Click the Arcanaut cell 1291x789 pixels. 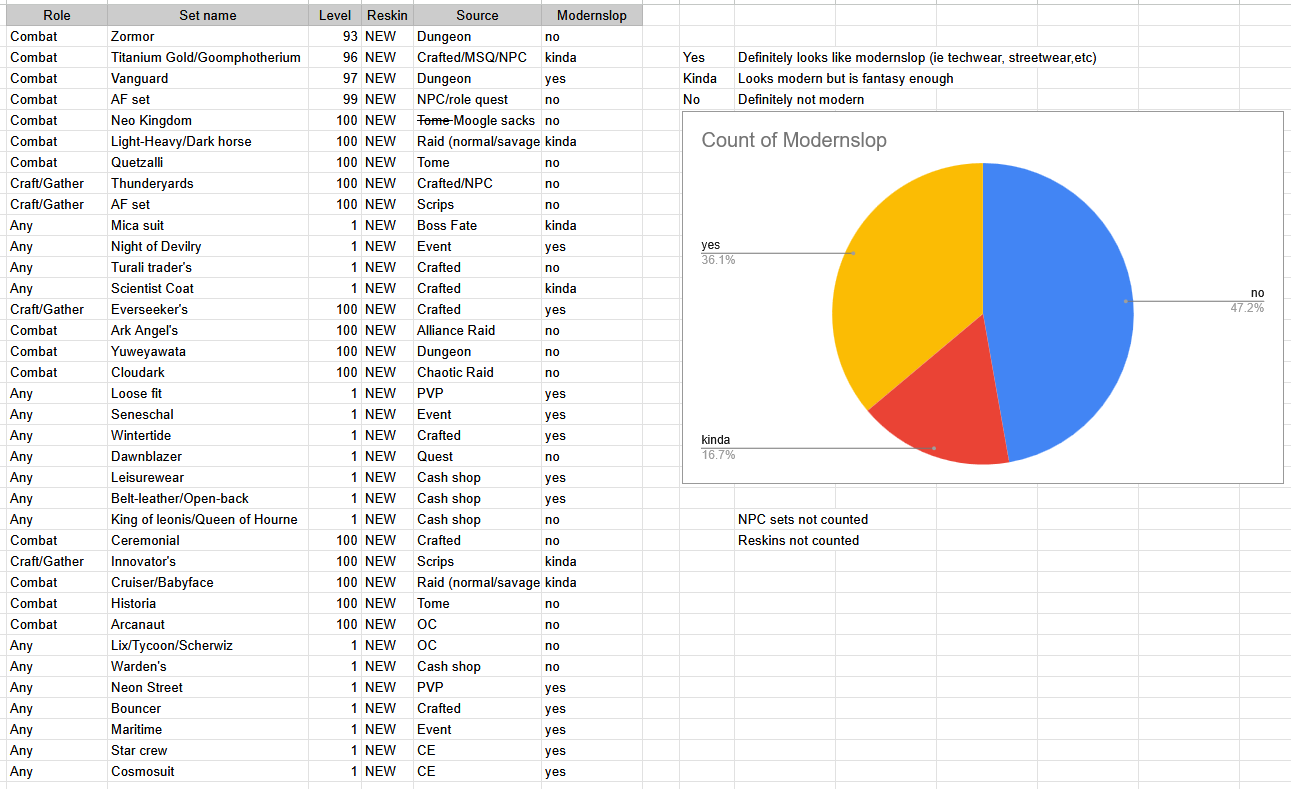click(208, 624)
